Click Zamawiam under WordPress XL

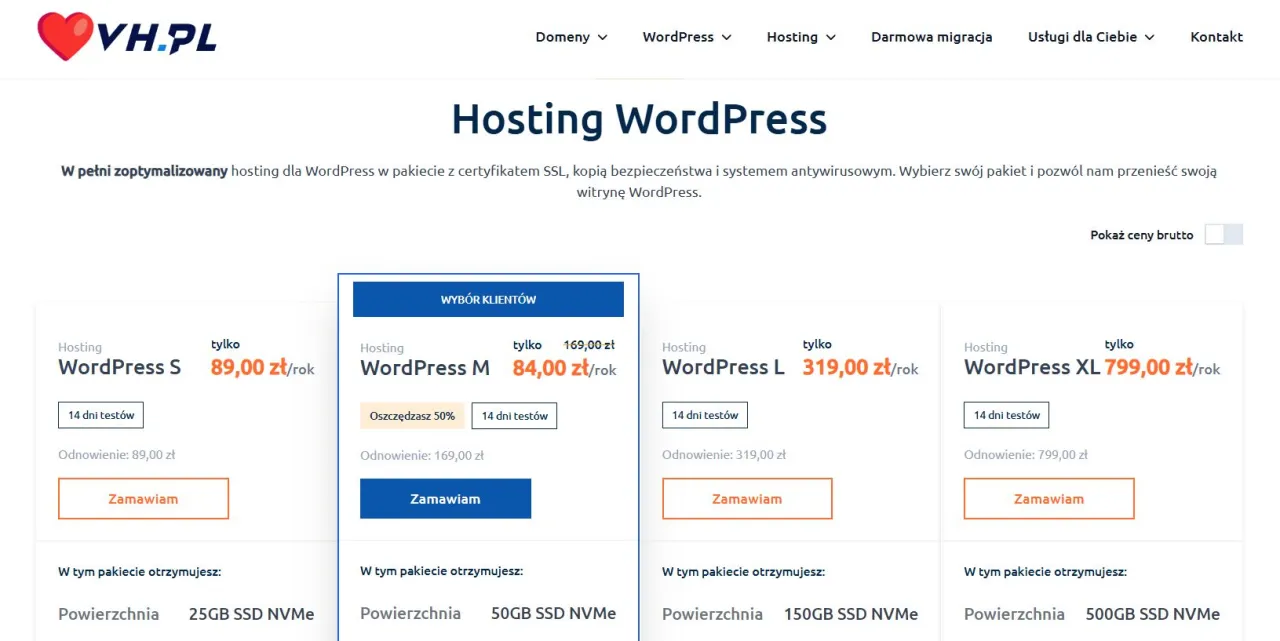point(1048,498)
